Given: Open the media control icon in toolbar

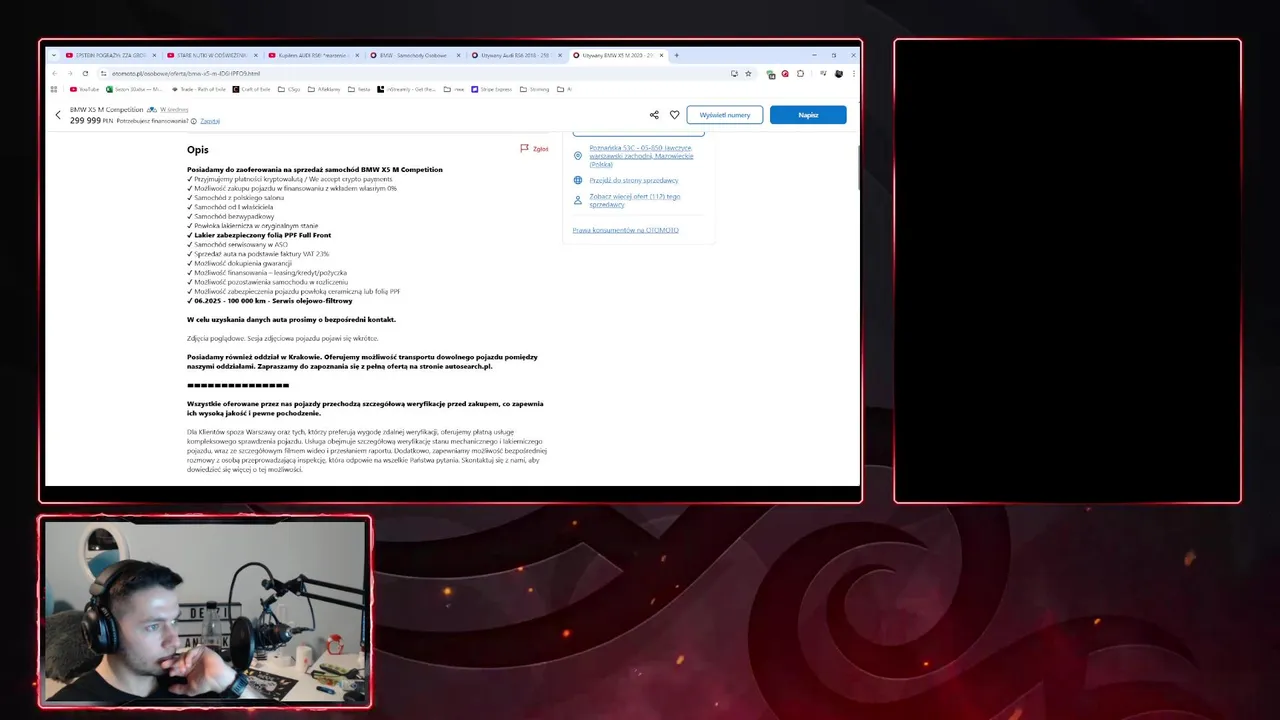Looking at the screenshot, I should (823, 73).
